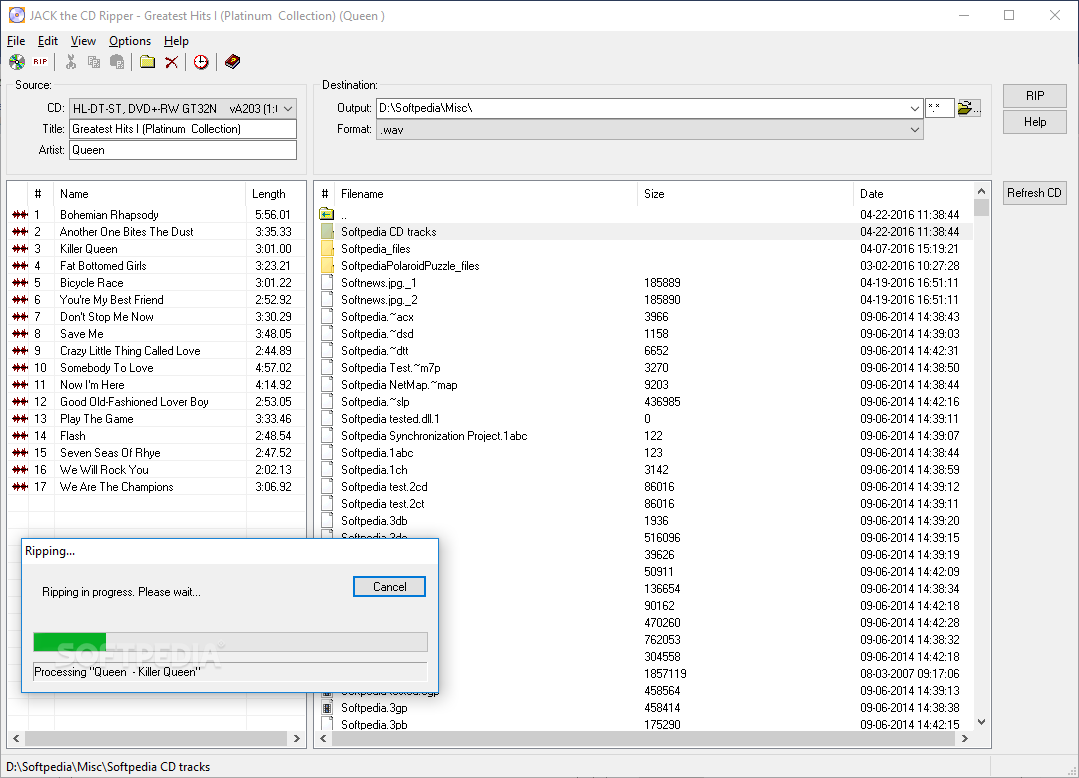Click the Refresh CD button
The width and height of the screenshot is (1079, 778).
tap(1034, 193)
